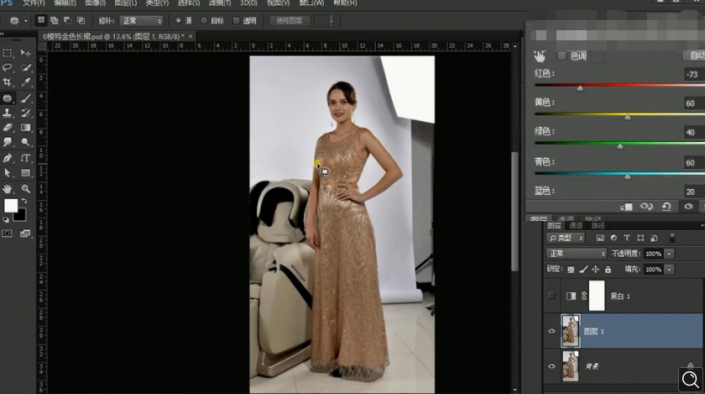The width and height of the screenshot is (705, 394).
Task: Click the 使用图案 button
Action: pos(289,21)
